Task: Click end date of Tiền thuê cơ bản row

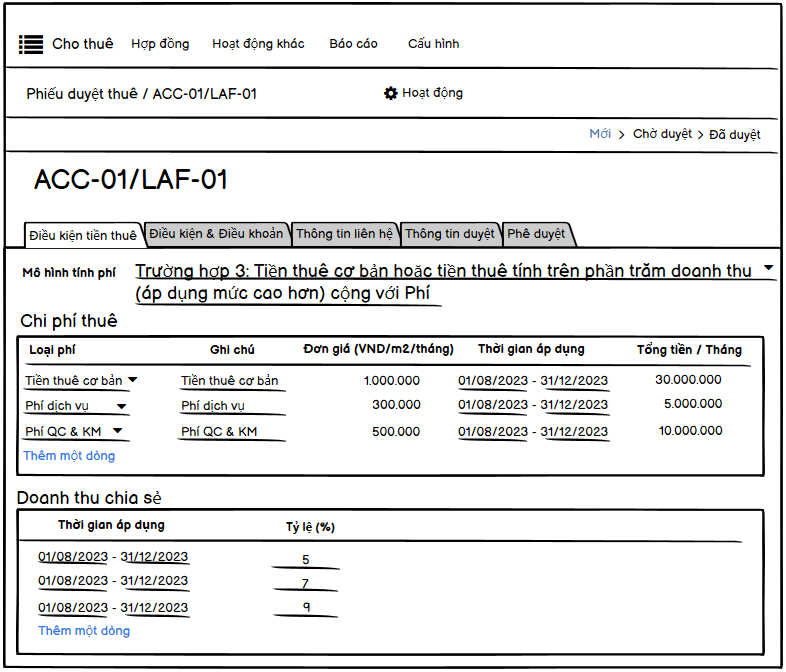Action: click(574, 381)
